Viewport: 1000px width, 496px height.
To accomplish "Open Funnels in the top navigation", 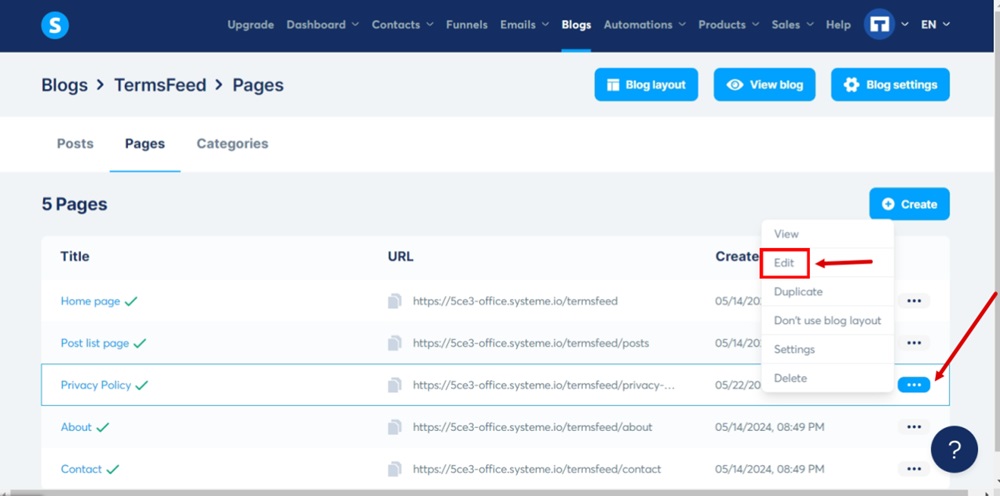I will coord(467,25).
